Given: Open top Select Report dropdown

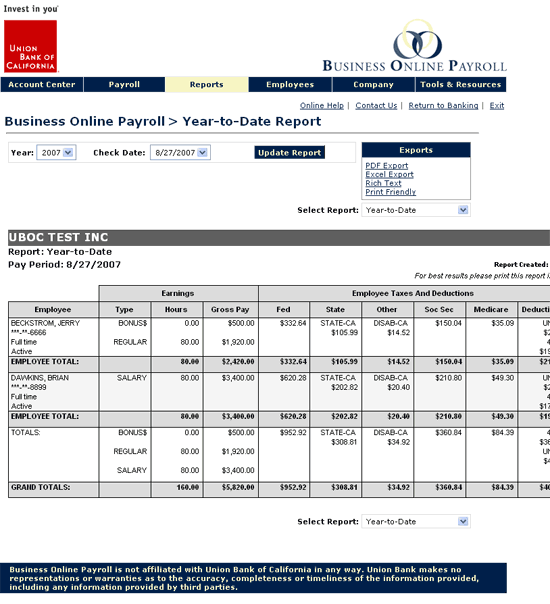Looking at the screenshot, I should point(416,210).
